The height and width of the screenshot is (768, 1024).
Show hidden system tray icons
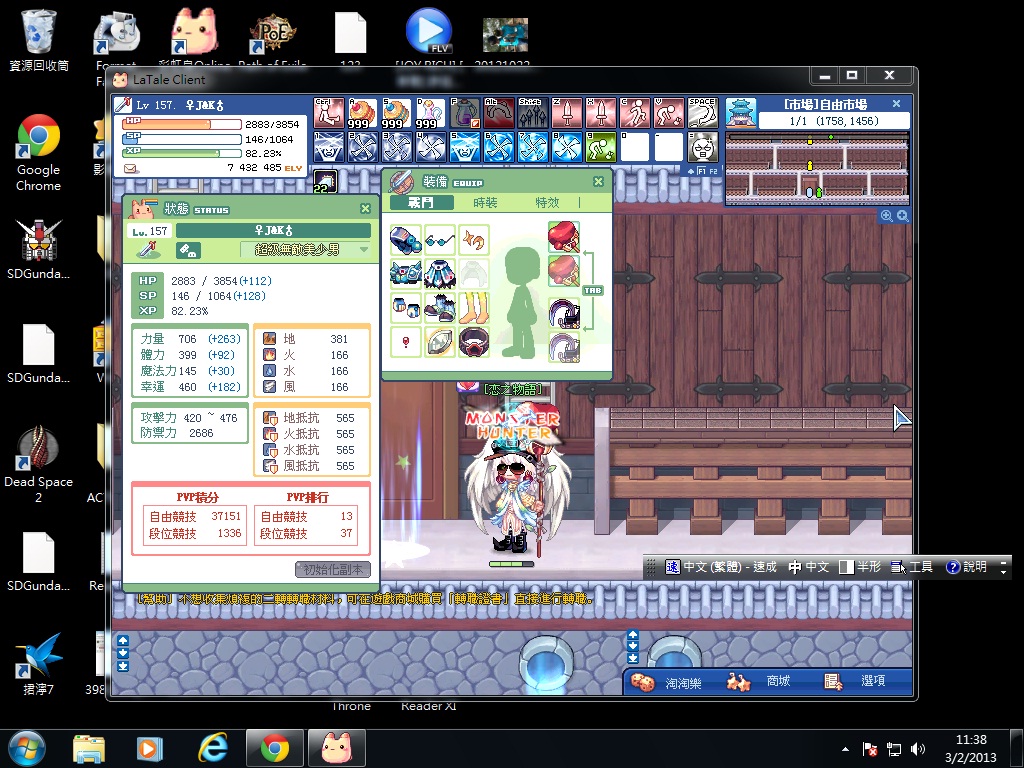tap(845, 748)
